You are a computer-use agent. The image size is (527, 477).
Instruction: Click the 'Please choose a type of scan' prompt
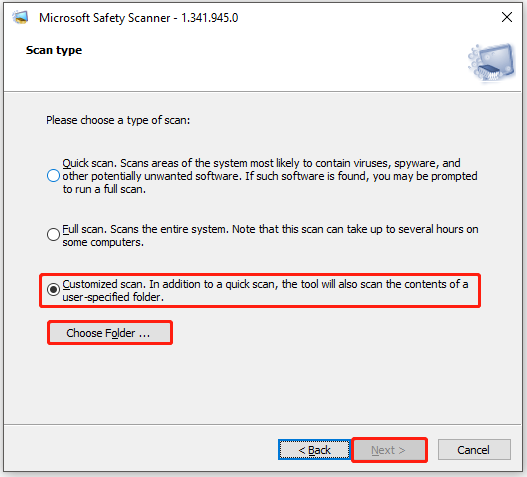tap(118, 120)
